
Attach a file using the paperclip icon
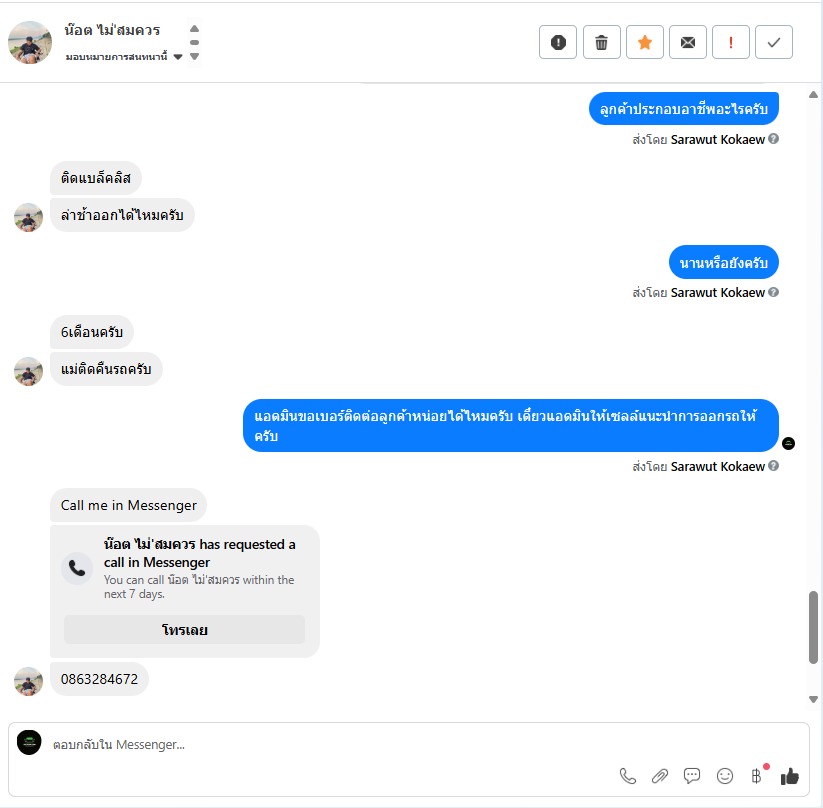[x=660, y=775]
